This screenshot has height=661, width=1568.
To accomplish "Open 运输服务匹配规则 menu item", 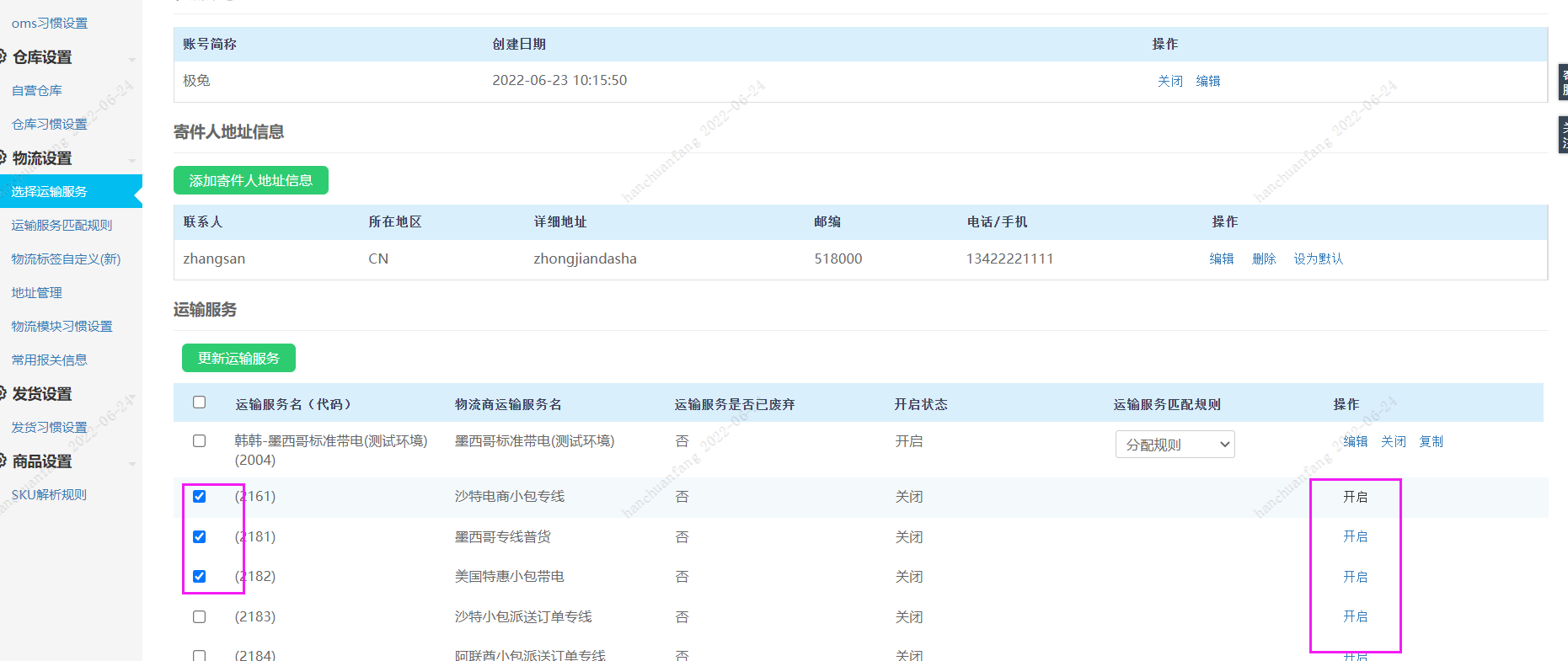I will (x=62, y=226).
